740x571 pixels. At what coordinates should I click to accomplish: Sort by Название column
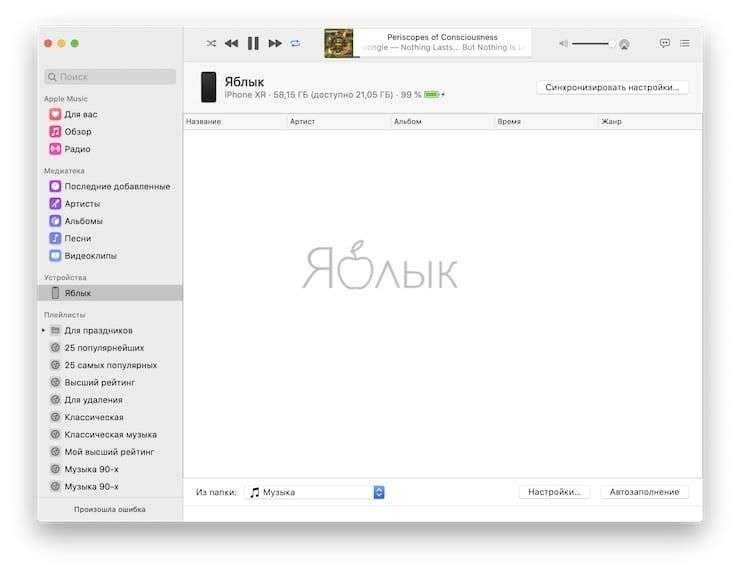(235, 122)
